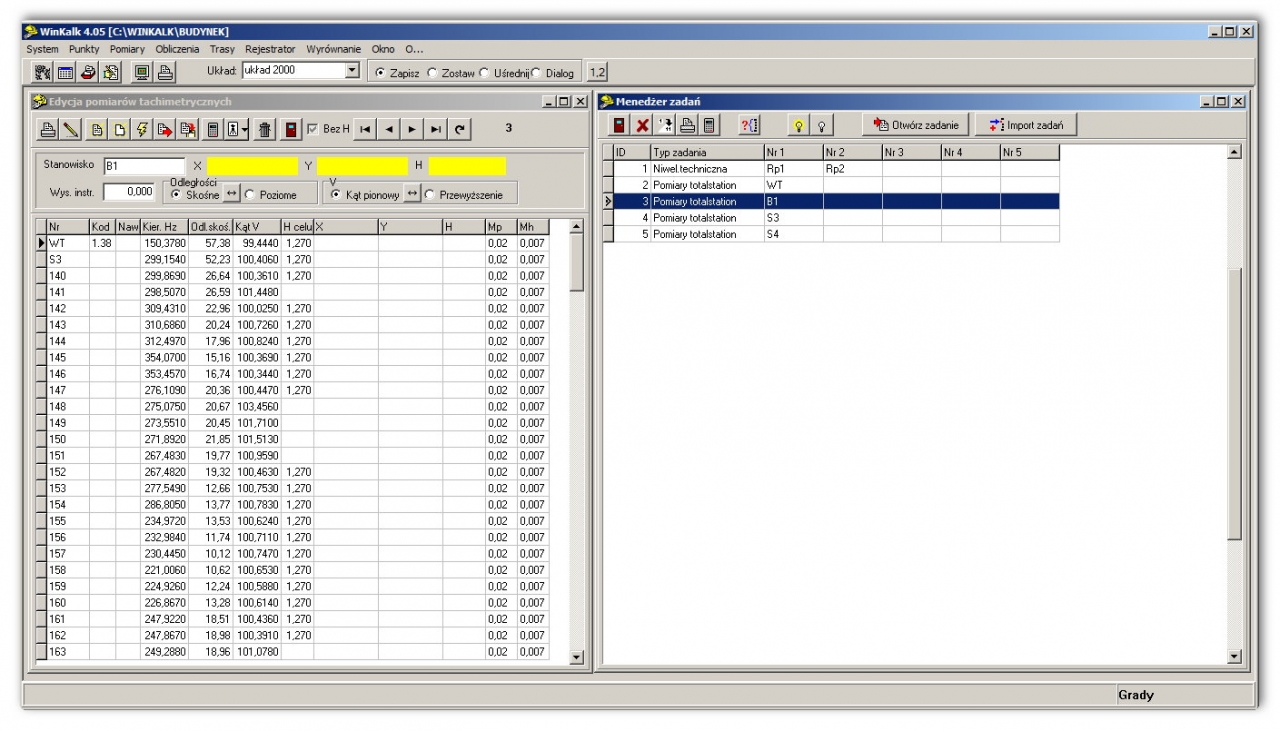The width and height of the screenshot is (1280, 731).
Task: Click the Typ zadania column header
Action: tap(706, 152)
